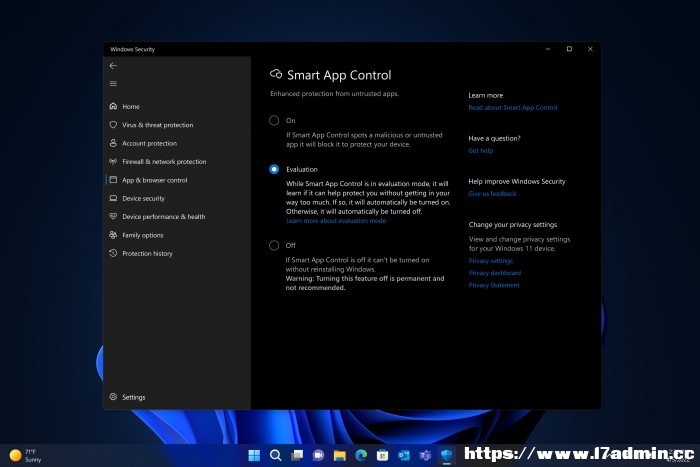This screenshot has width=700, height=467.
Task: View Protection history
Action: pyautogui.click(x=147, y=253)
